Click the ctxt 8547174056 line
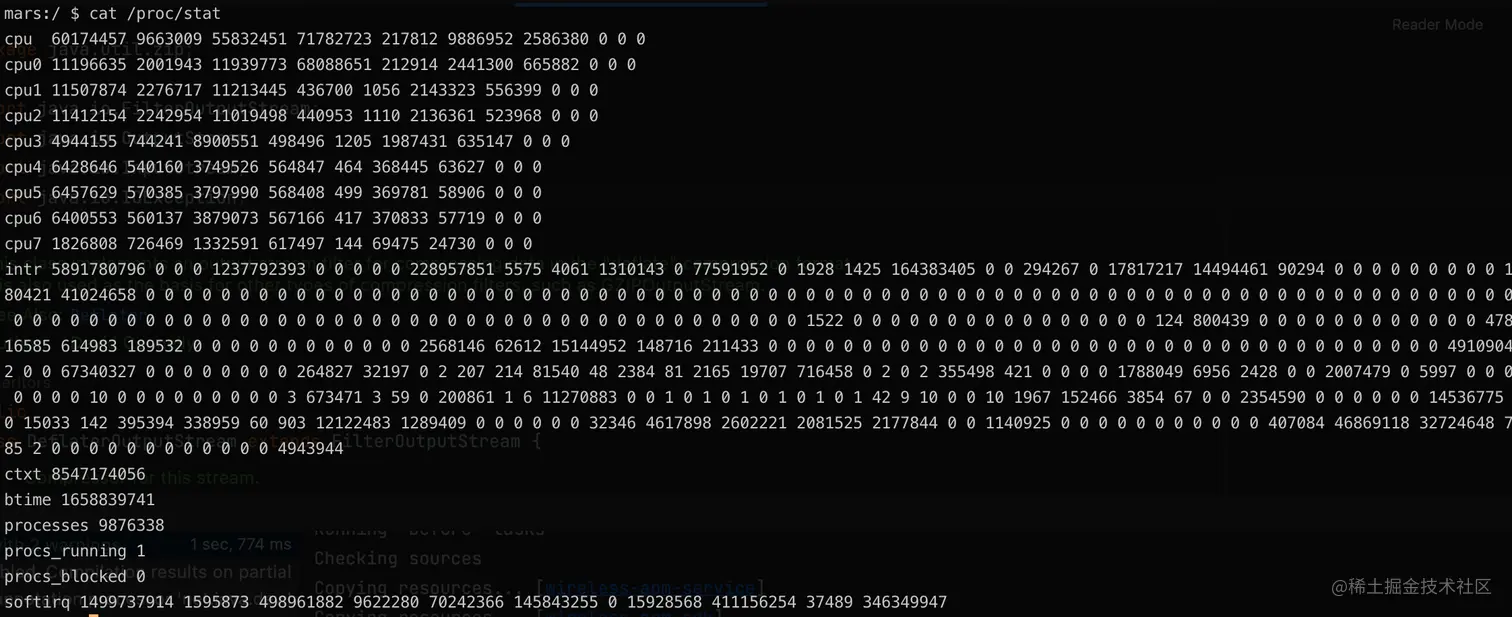Viewport: 1512px width, 617px height. tap(75, 474)
